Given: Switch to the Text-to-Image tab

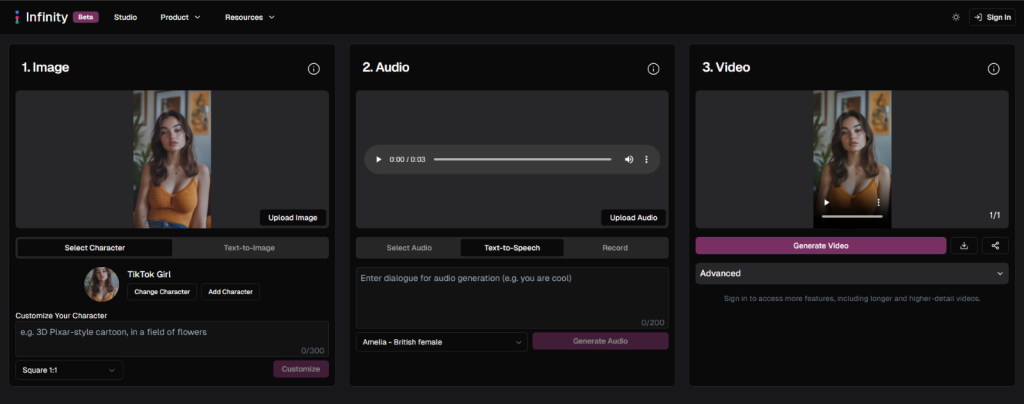Looking at the screenshot, I should pyautogui.click(x=249, y=247).
